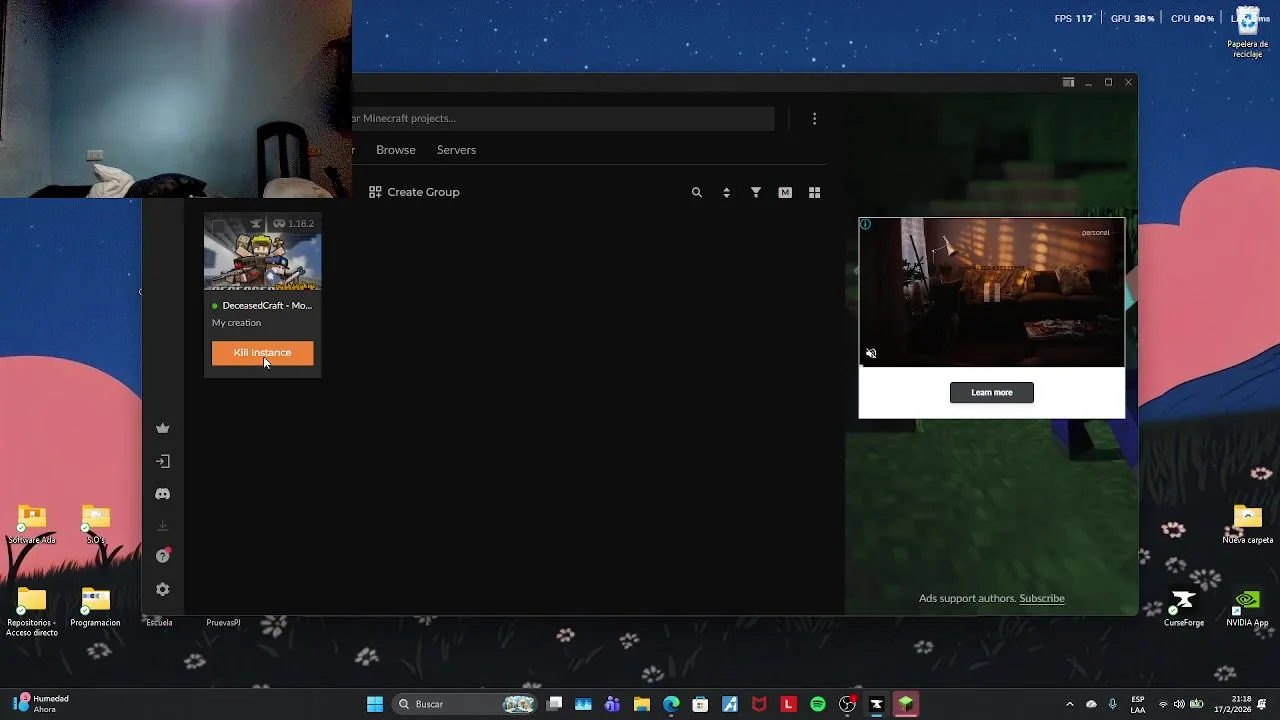Open ESP LAA language switcher
1280x720 pixels.
(1138, 704)
